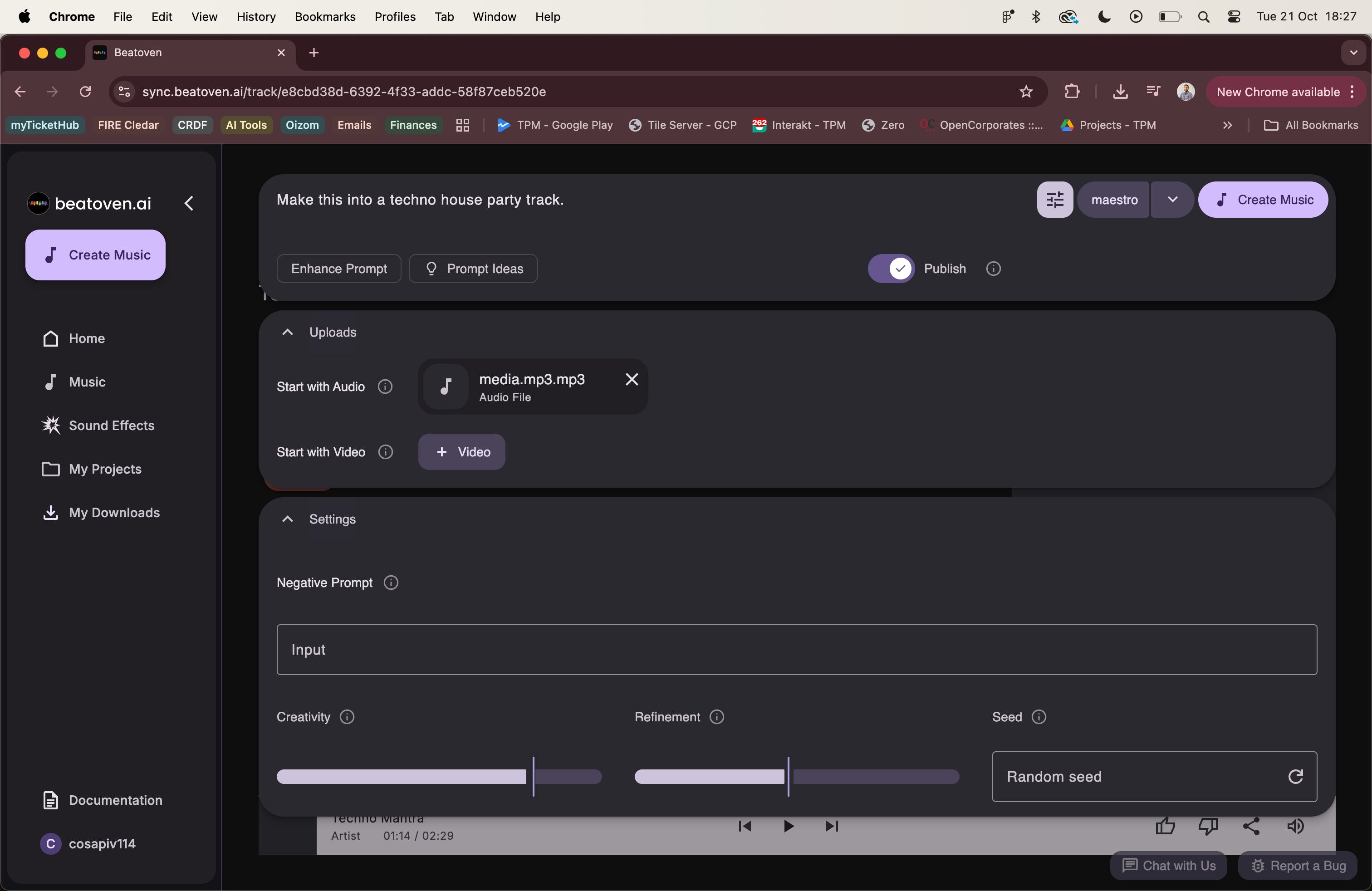This screenshot has width=1372, height=891.
Task: Skip to the next track
Action: pos(831,826)
